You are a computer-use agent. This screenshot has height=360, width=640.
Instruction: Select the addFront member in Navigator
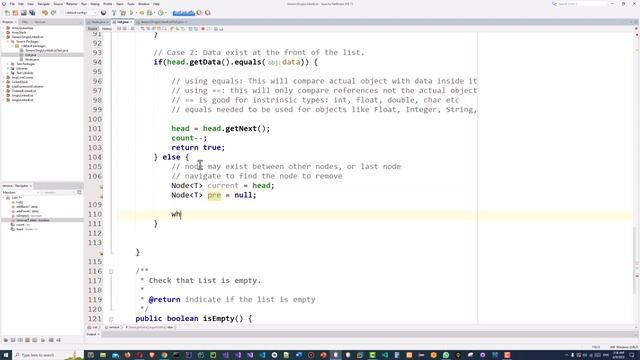pos(27,211)
